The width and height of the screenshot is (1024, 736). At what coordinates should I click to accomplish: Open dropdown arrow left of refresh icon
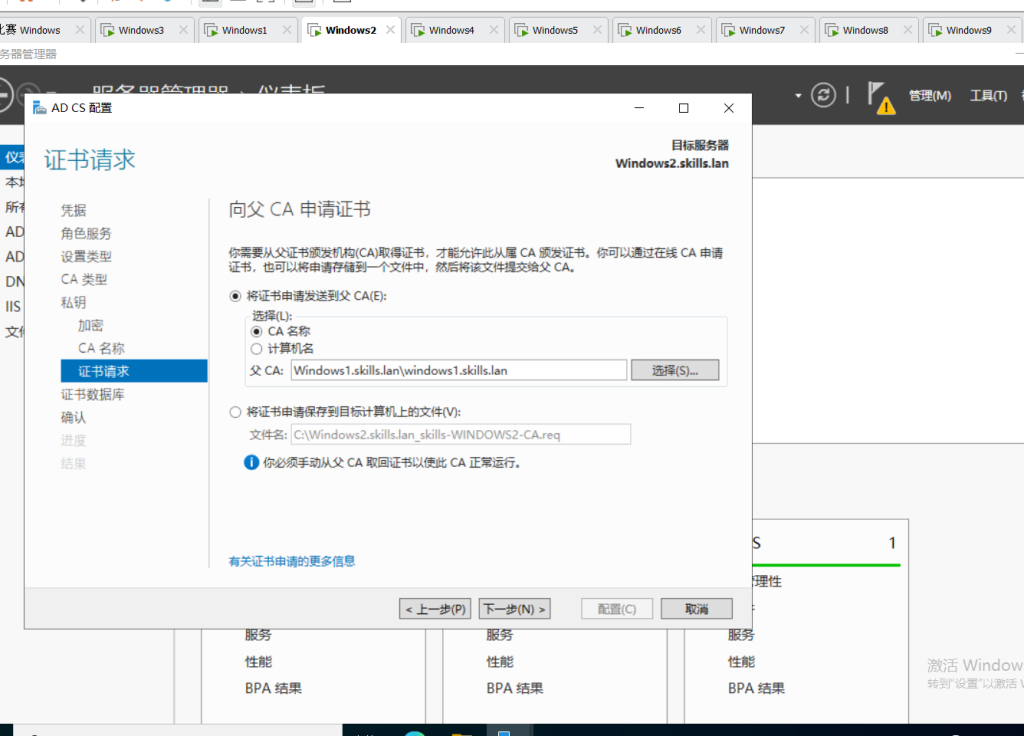tap(798, 96)
